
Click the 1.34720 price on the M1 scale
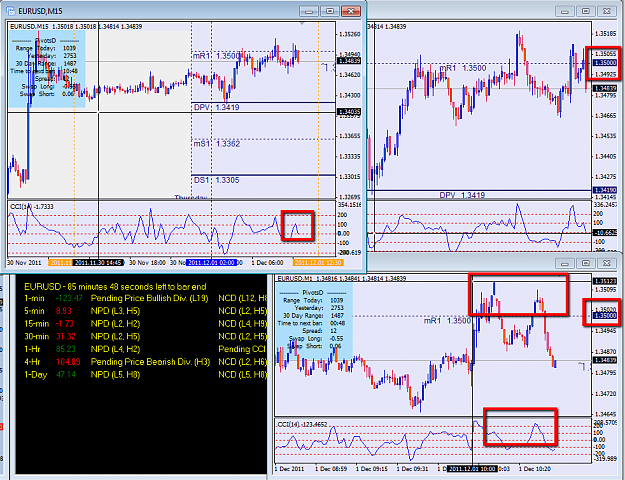click(x=605, y=393)
